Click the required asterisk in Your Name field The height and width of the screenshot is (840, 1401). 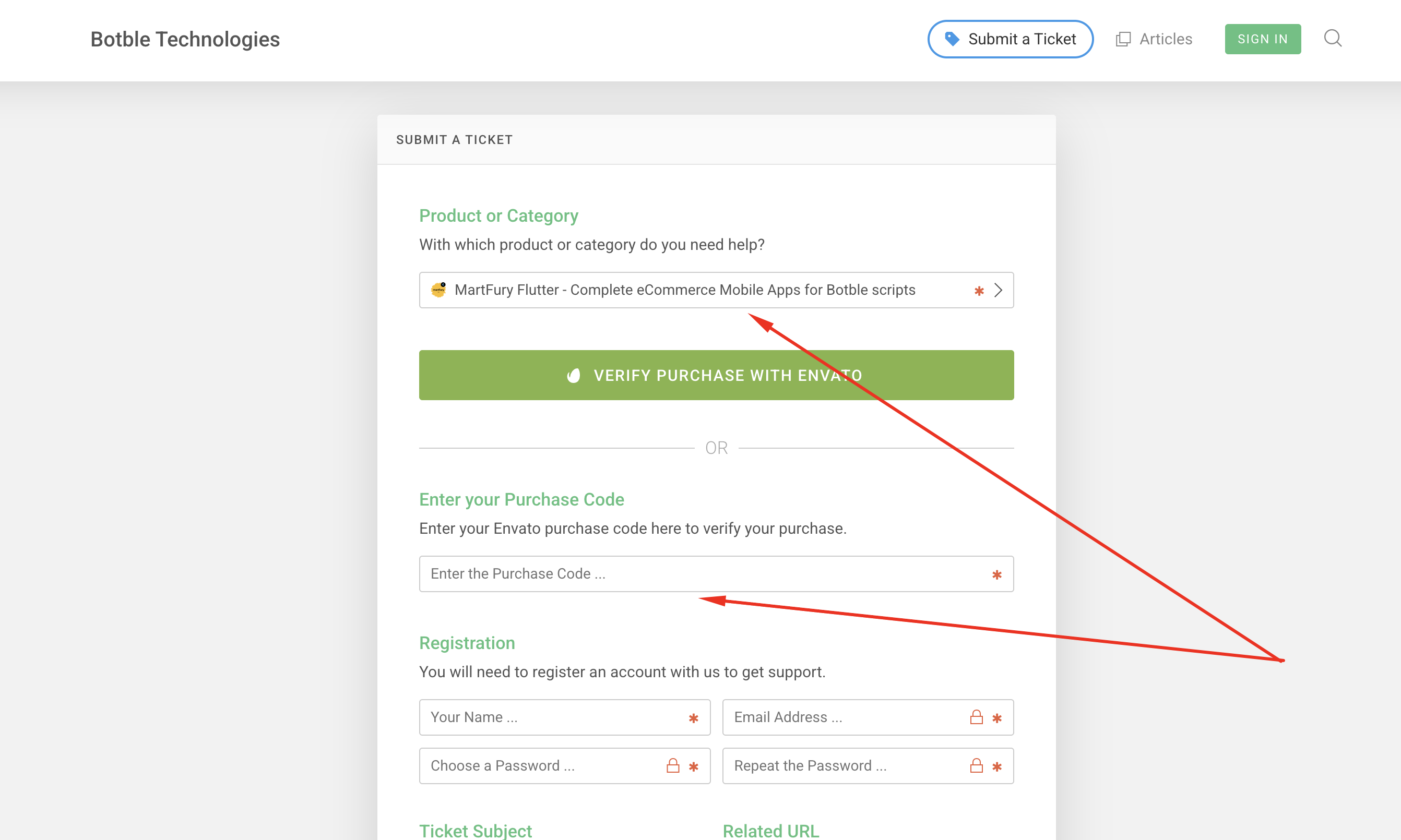click(694, 718)
